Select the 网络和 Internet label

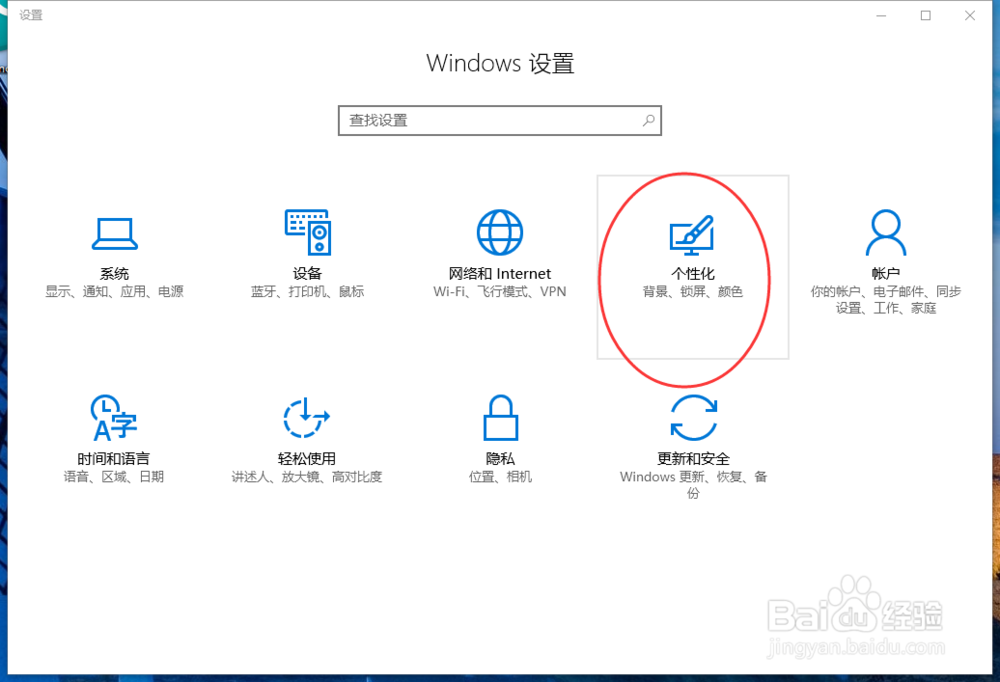(500, 274)
